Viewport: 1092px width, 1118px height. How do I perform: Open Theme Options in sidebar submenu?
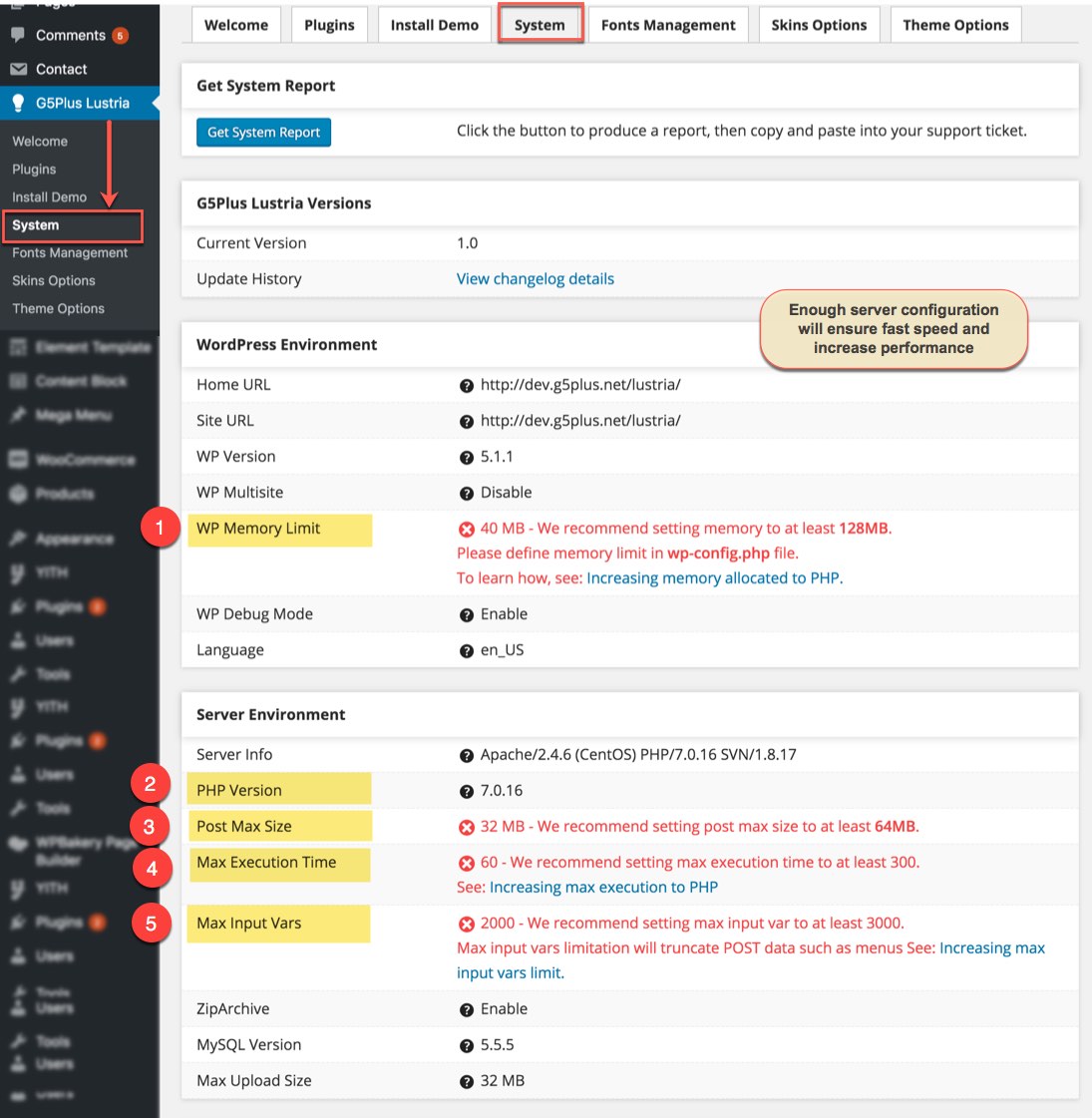pos(59,308)
